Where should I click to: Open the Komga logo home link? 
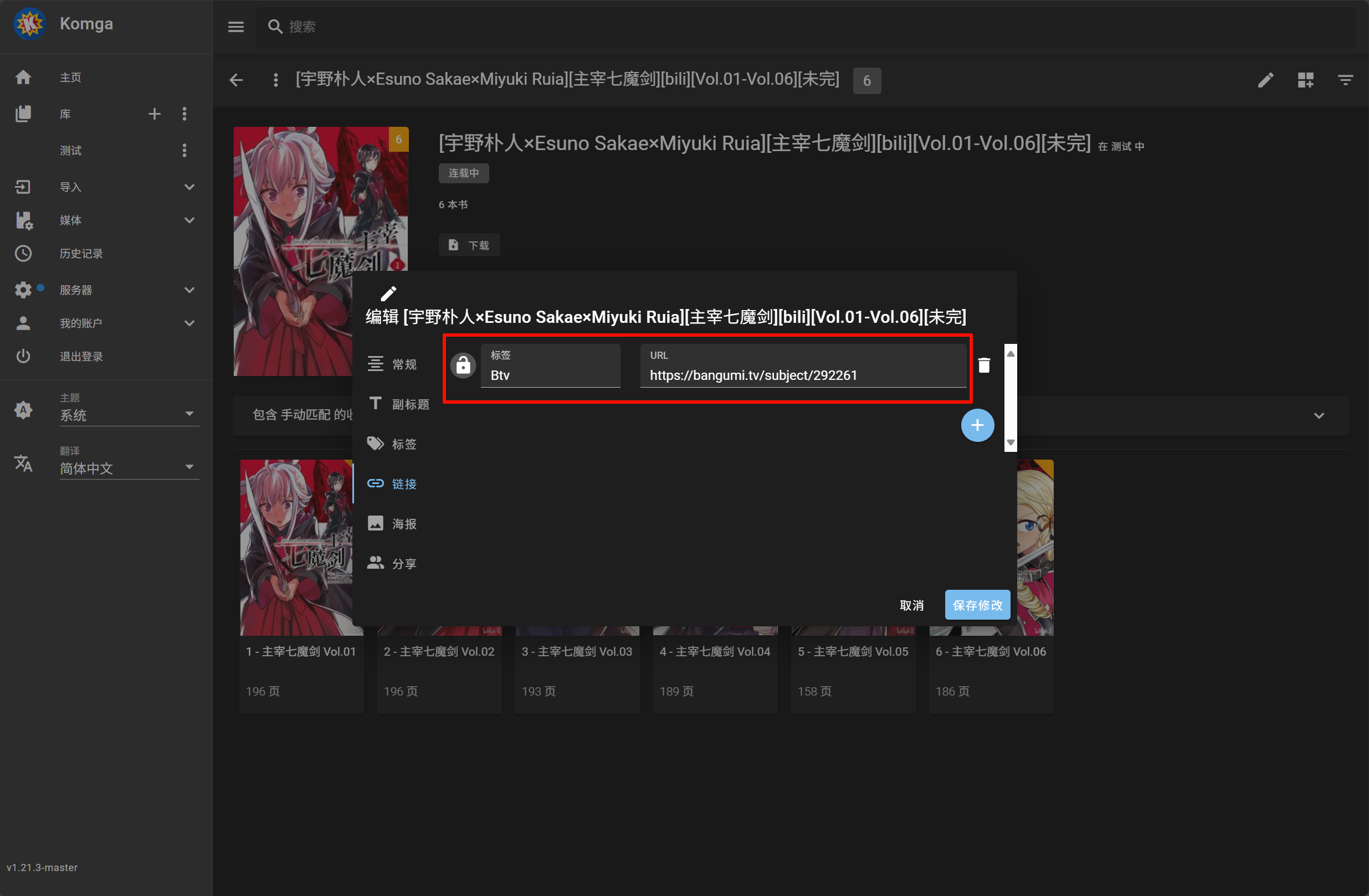click(x=30, y=24)
